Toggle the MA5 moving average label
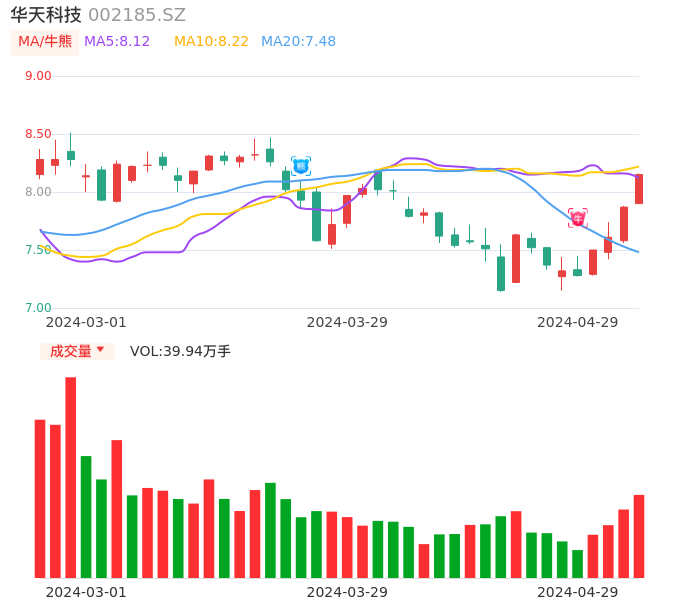686x606 pixels. pyautogui.click(x=117, y=42)
